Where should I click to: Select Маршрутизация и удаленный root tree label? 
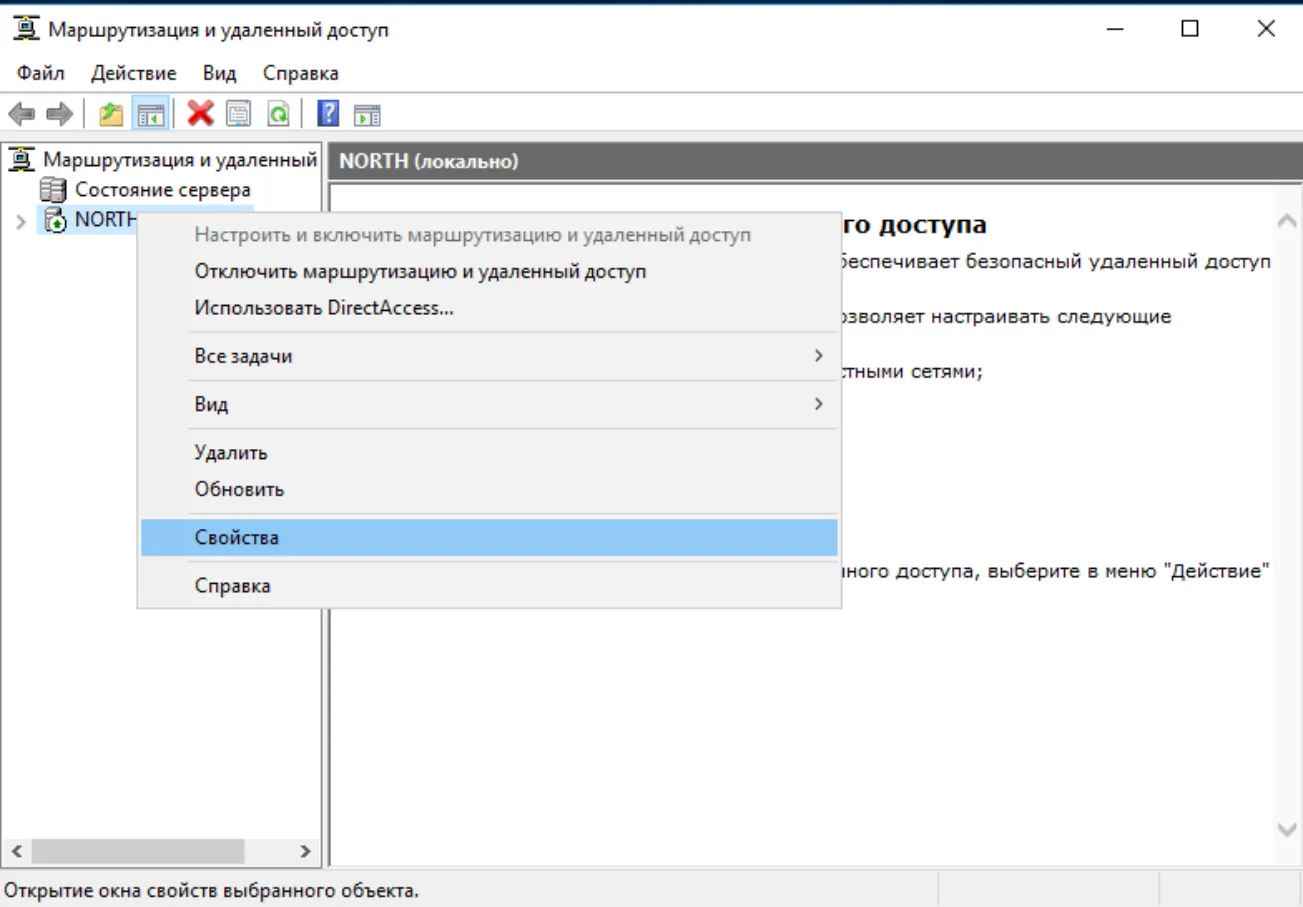[x=180, y=160]
